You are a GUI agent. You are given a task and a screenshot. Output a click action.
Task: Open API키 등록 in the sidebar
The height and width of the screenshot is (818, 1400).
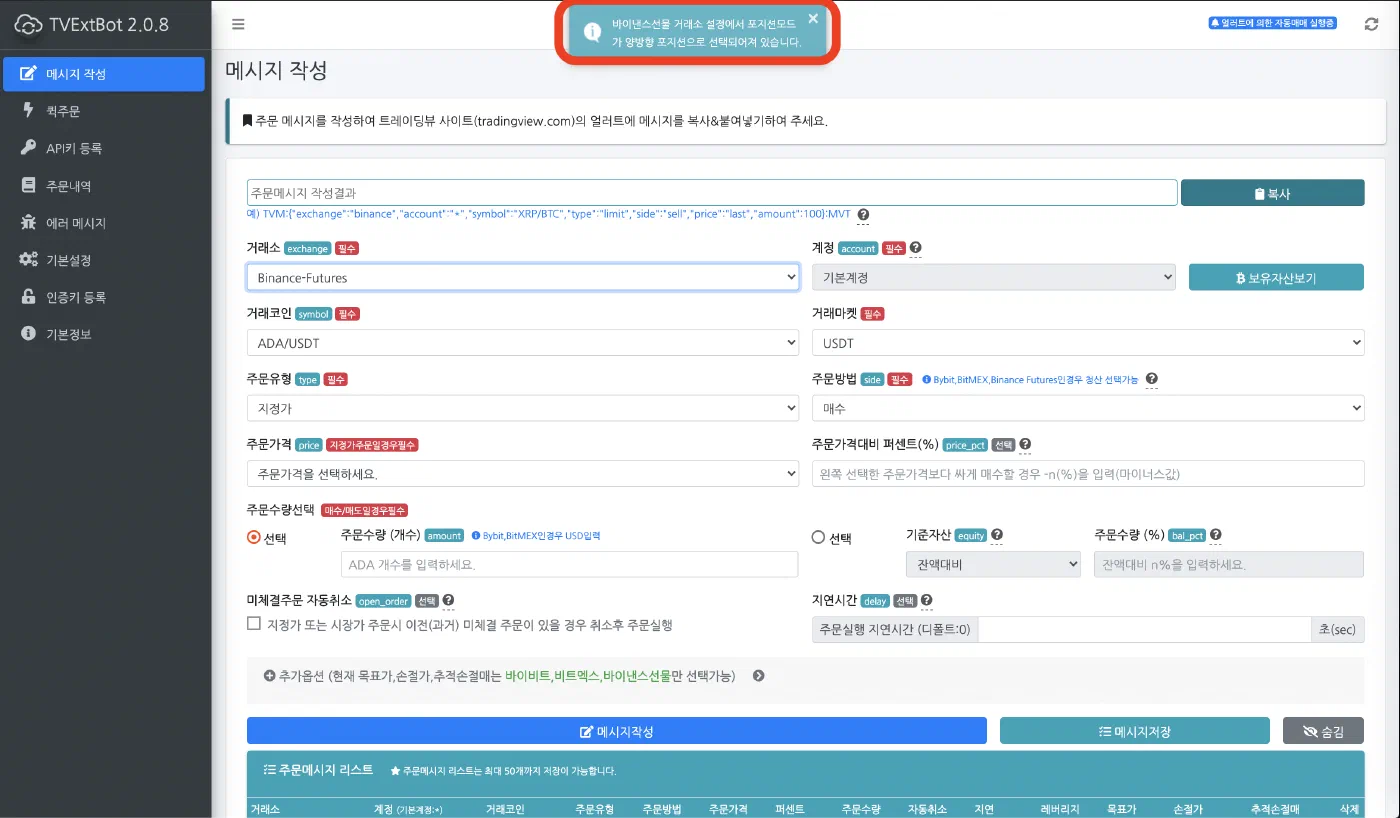pos(104,148)
